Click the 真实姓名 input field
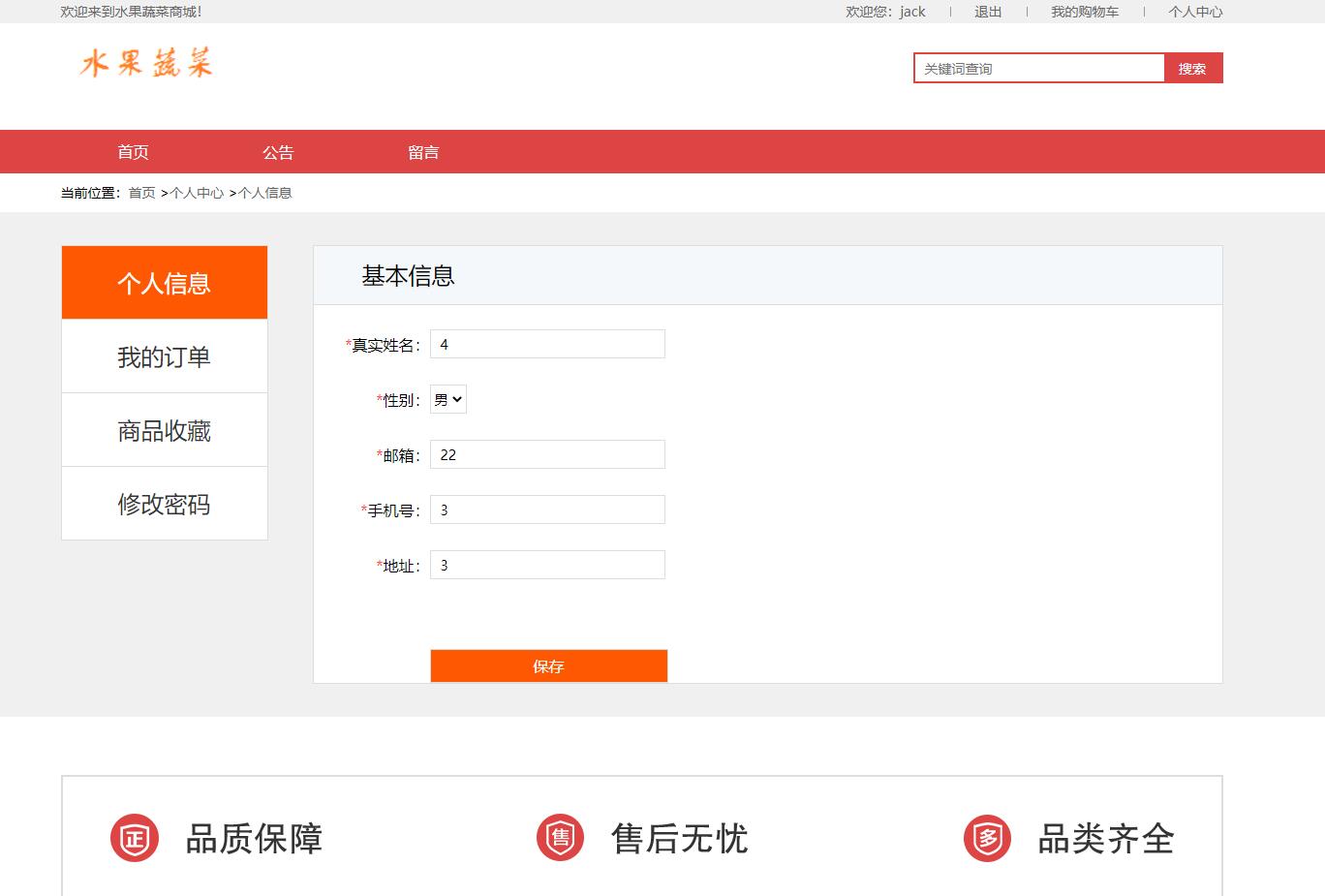This screenshot has height=896, width=1325. click(547, 344)
